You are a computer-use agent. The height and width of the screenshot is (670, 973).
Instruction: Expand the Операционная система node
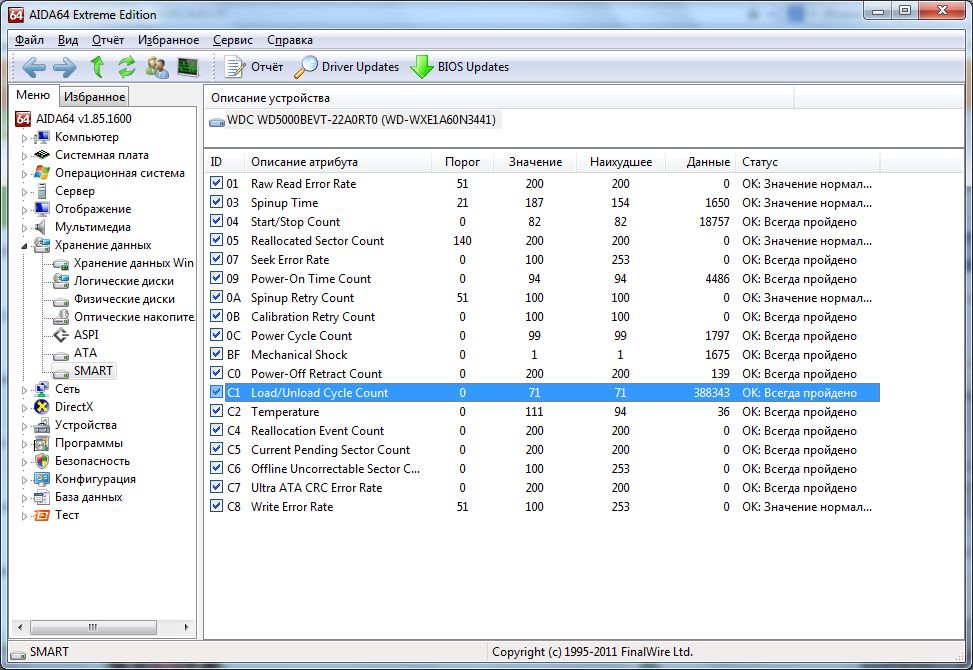tap(25, 174)
